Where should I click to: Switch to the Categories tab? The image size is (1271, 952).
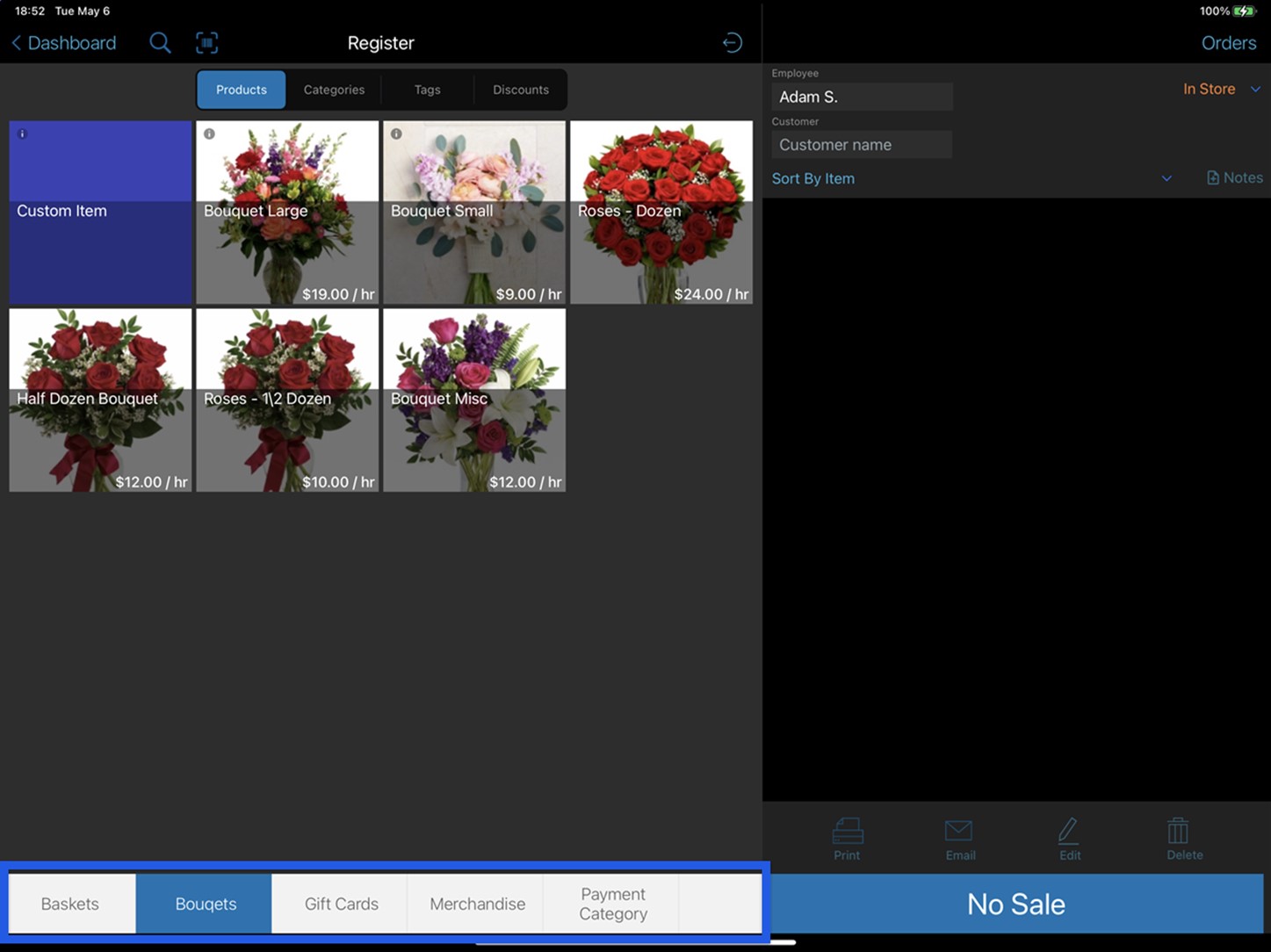point(334,89)
